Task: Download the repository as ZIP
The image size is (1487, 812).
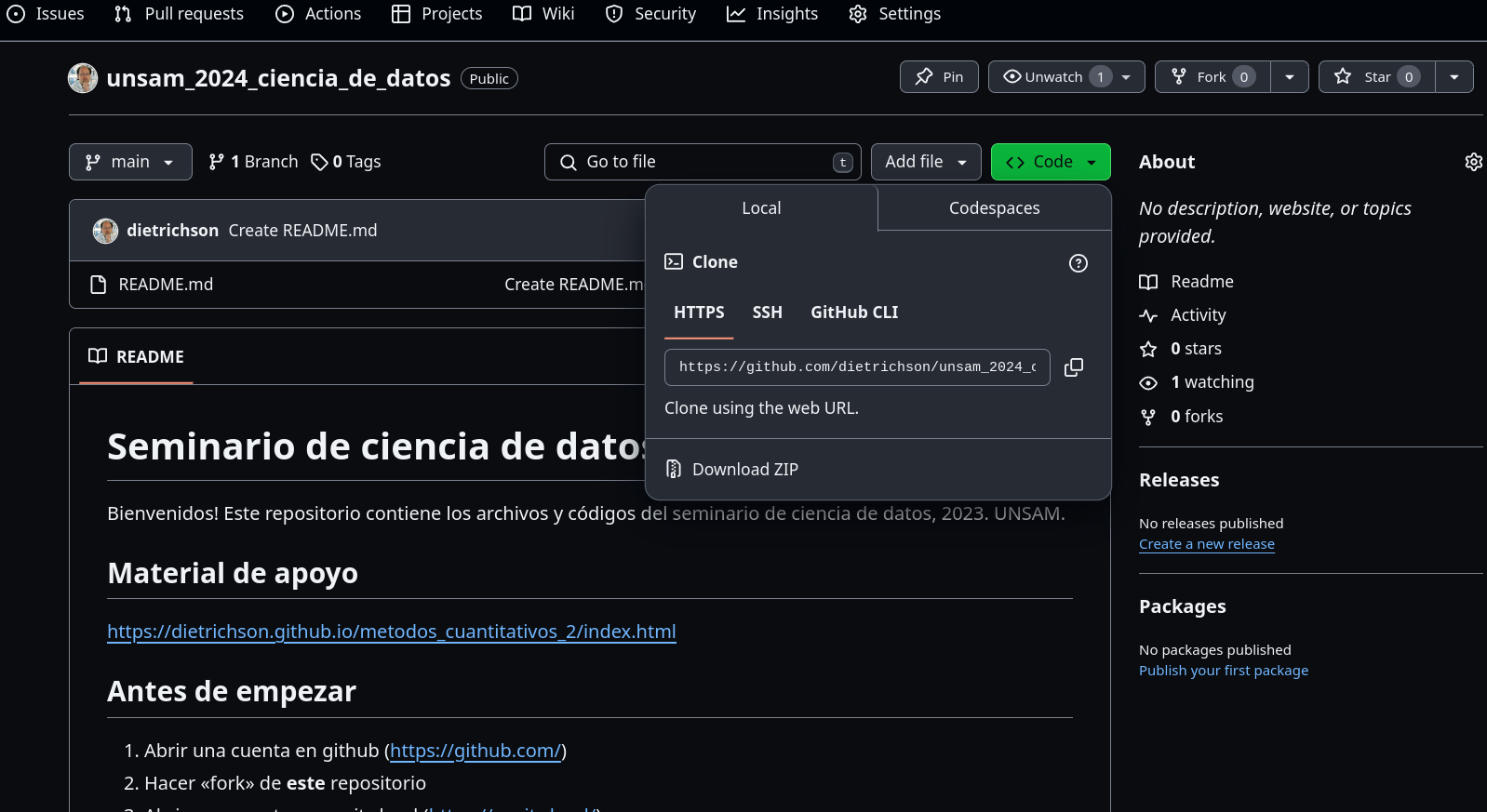Action: [x=744, y=470]
